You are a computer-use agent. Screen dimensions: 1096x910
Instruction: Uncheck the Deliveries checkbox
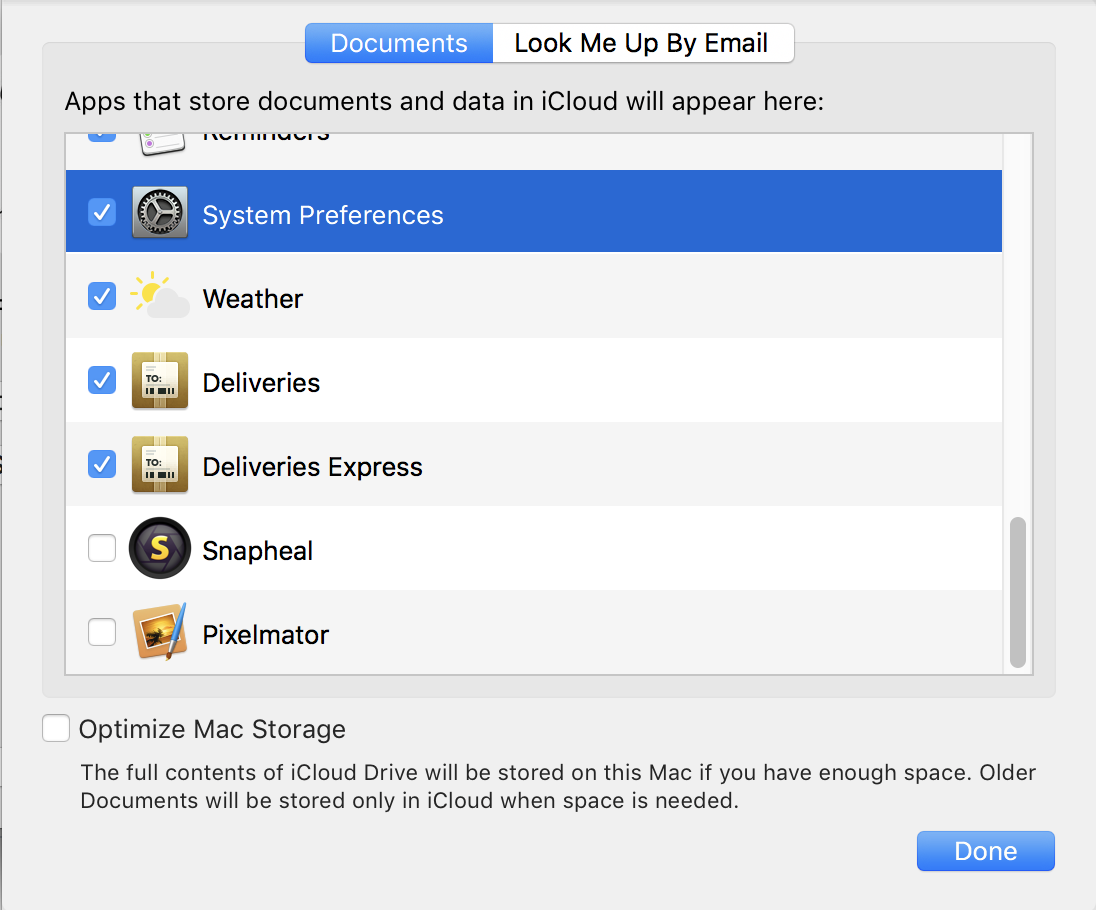pyautogui.click(x=102, y=380)
